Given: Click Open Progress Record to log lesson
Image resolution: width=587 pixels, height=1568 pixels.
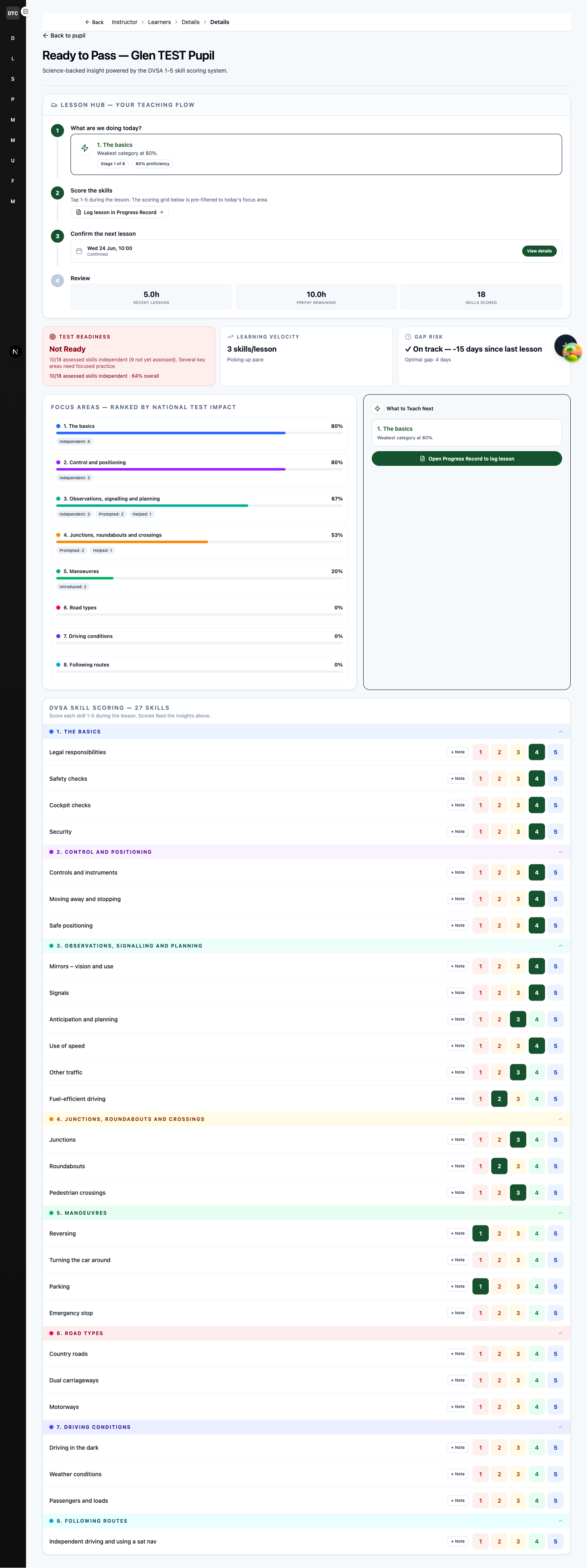Looking at the screenshot, I should (x=467, y=459).
